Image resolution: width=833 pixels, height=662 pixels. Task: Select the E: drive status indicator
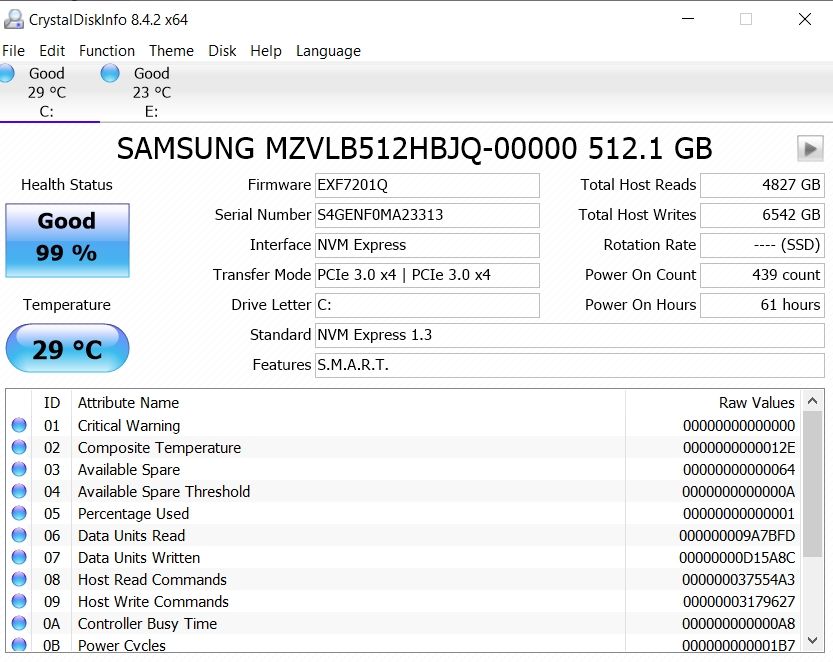pos(110,73)
